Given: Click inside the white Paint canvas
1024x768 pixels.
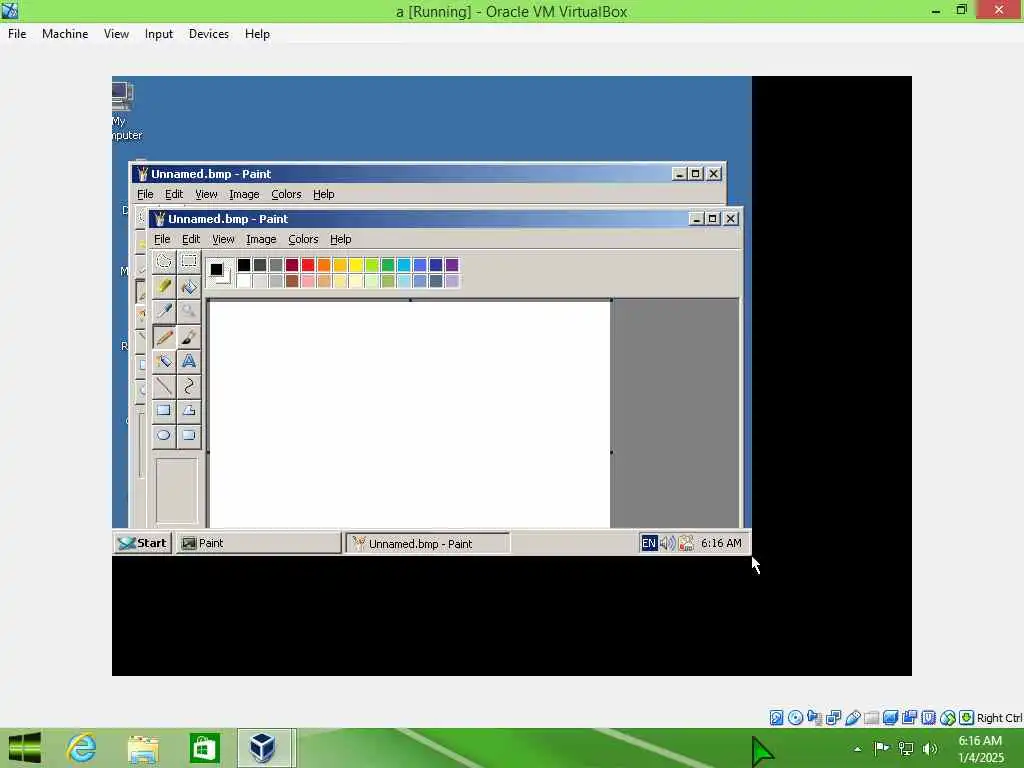Looking at the screenshot, I should click(409, 414).
